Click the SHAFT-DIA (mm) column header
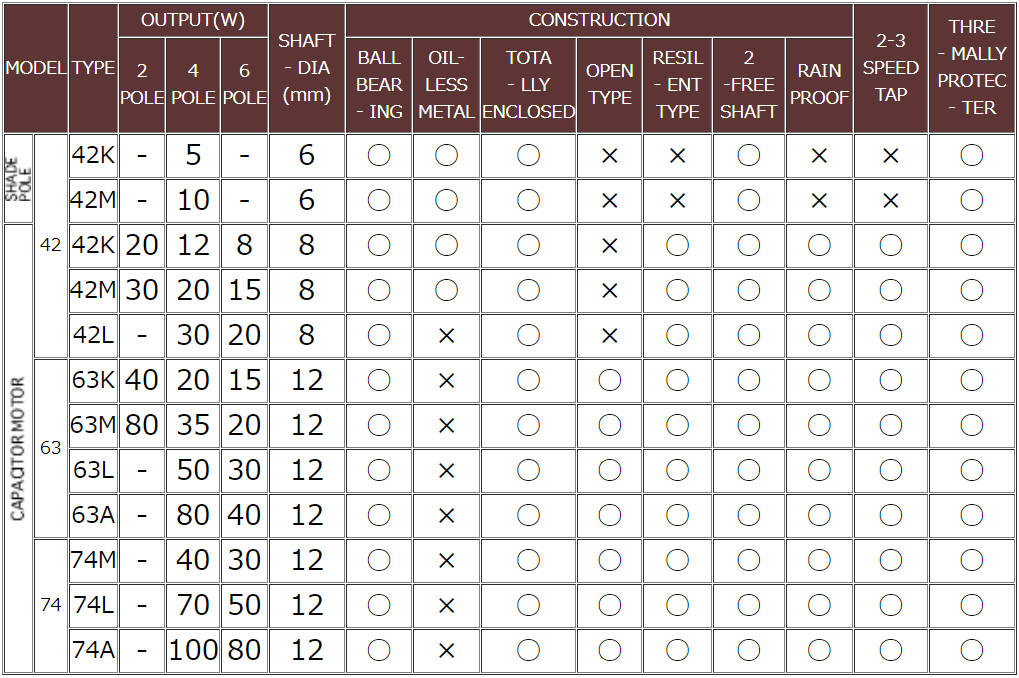The width and height of the screenshot is (1019, 678). [306, 69]
